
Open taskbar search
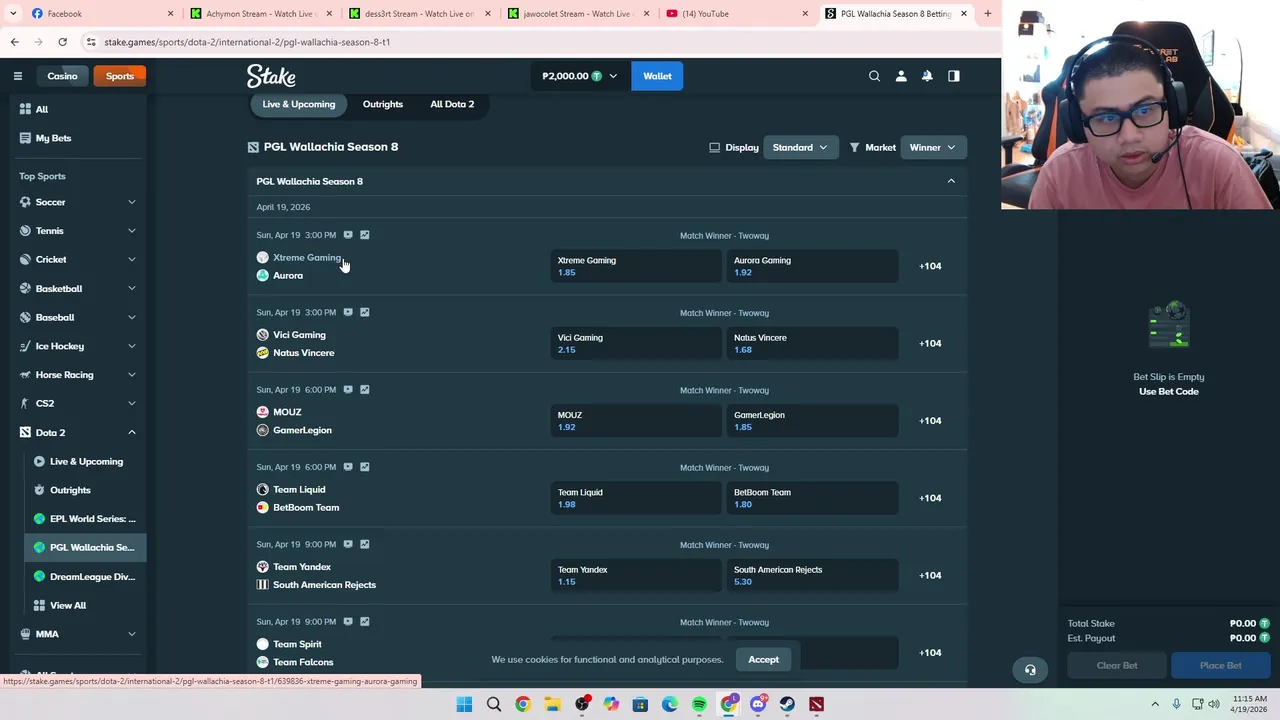coord(494,705)
